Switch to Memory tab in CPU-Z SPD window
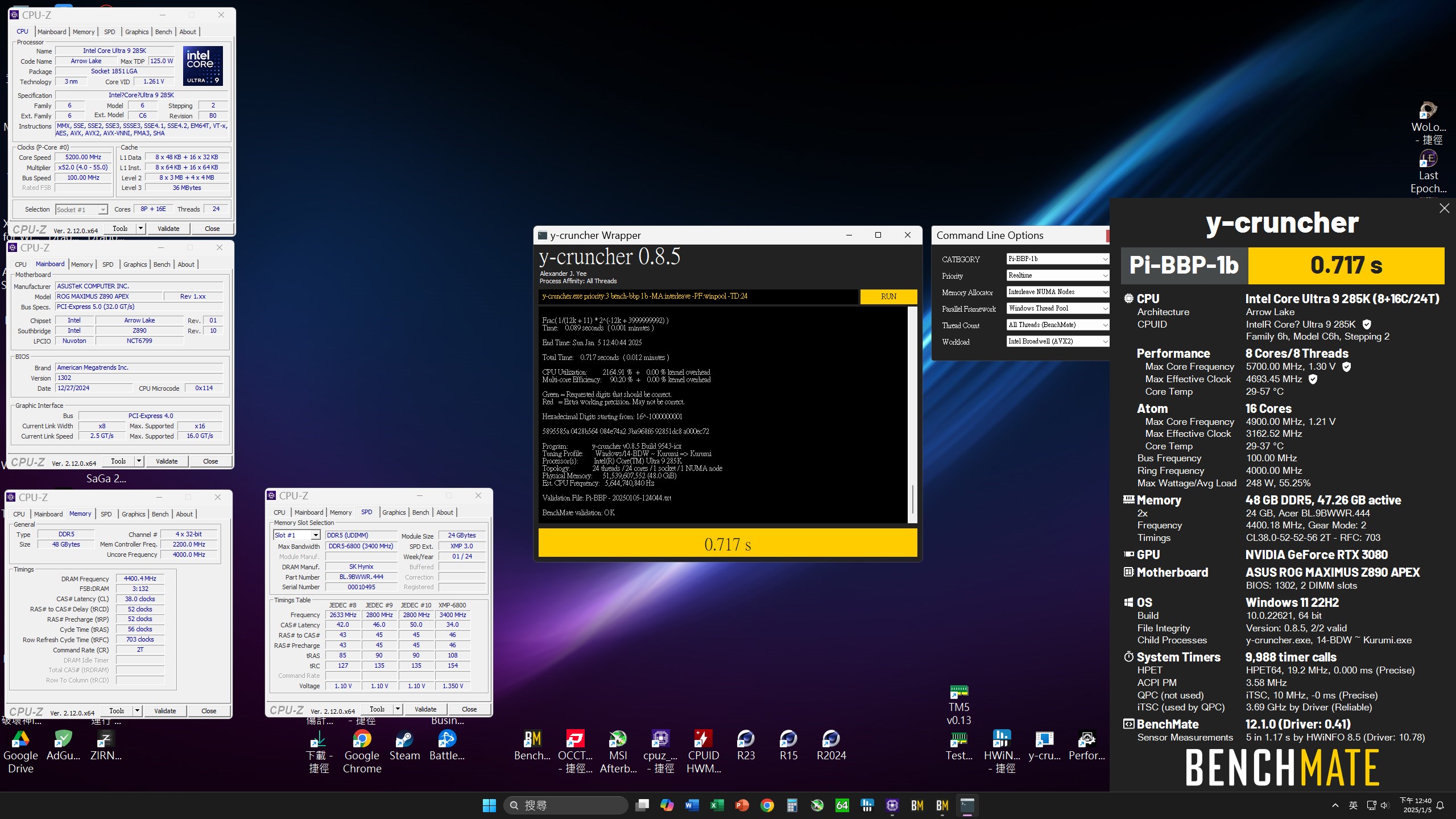The image size is (1456, 819). point(340,512)
